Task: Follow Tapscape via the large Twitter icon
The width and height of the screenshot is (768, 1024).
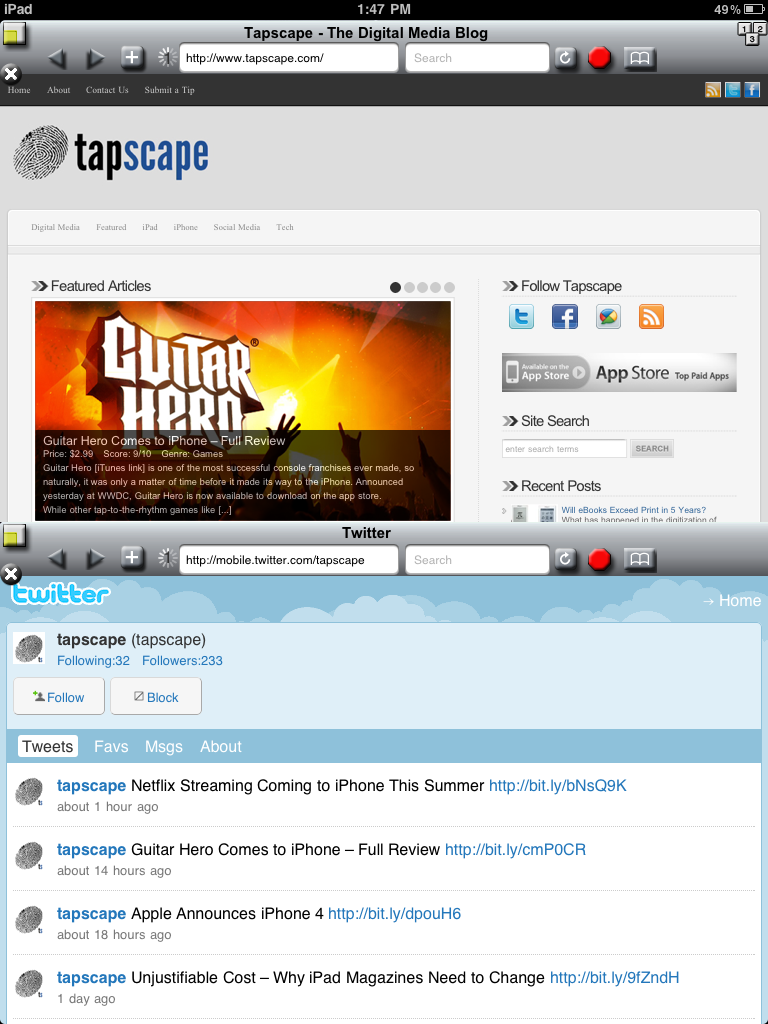Action: point(521,317)
